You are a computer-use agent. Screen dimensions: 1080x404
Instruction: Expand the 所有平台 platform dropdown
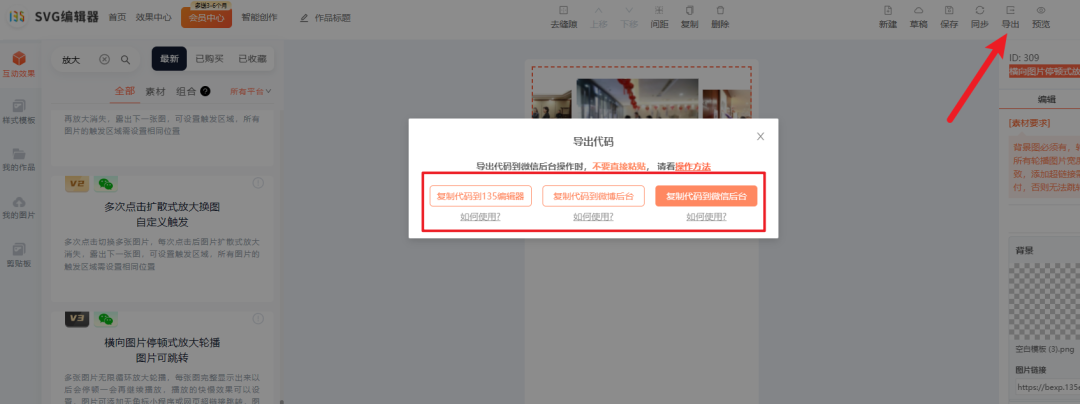point(251,91)
